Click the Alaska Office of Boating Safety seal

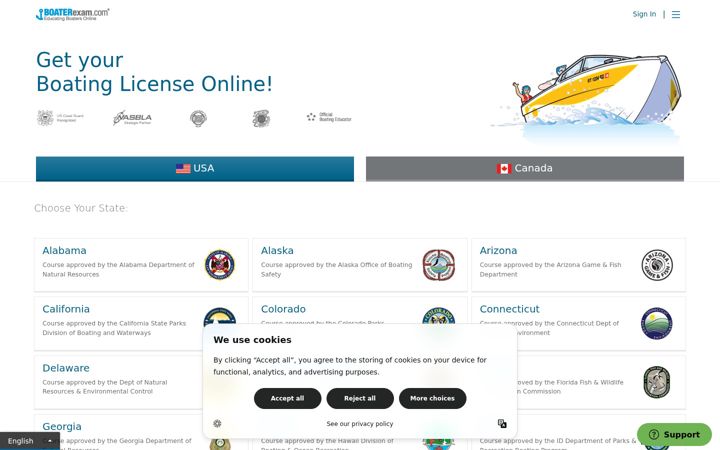[x=439, y=264]
